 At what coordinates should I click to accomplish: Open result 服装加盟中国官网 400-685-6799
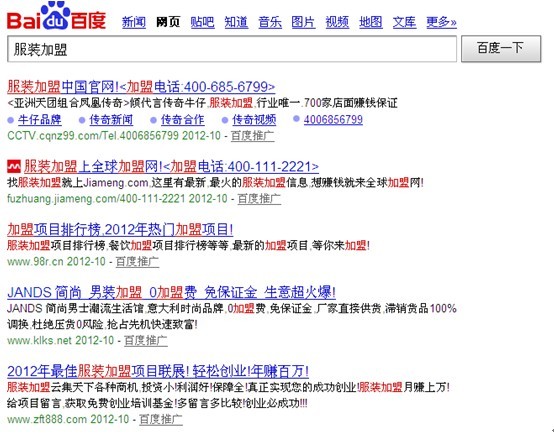pos(141,87)
